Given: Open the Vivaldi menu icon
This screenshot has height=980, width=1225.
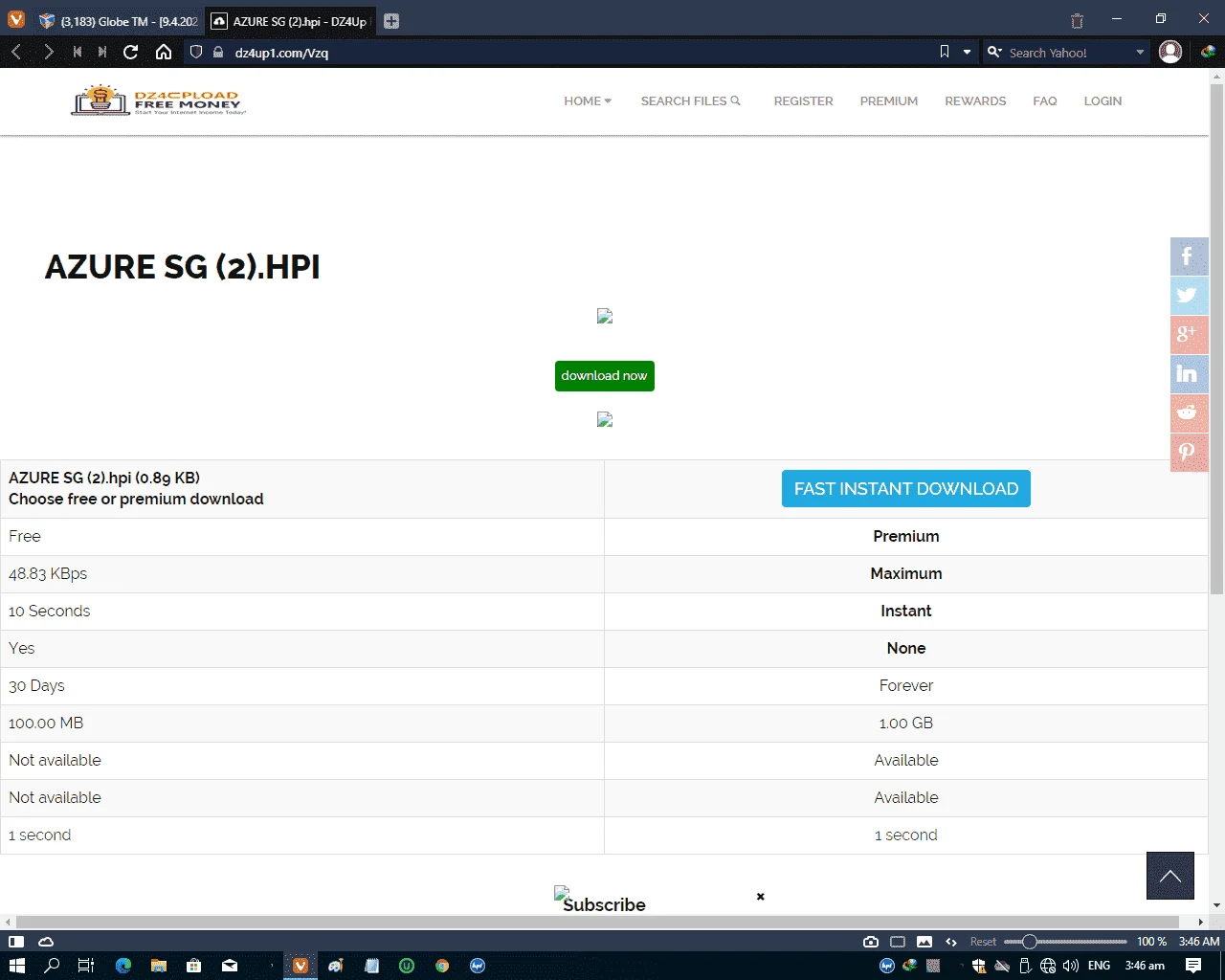Looking at the screenshot, I should (x=16, y=20).
